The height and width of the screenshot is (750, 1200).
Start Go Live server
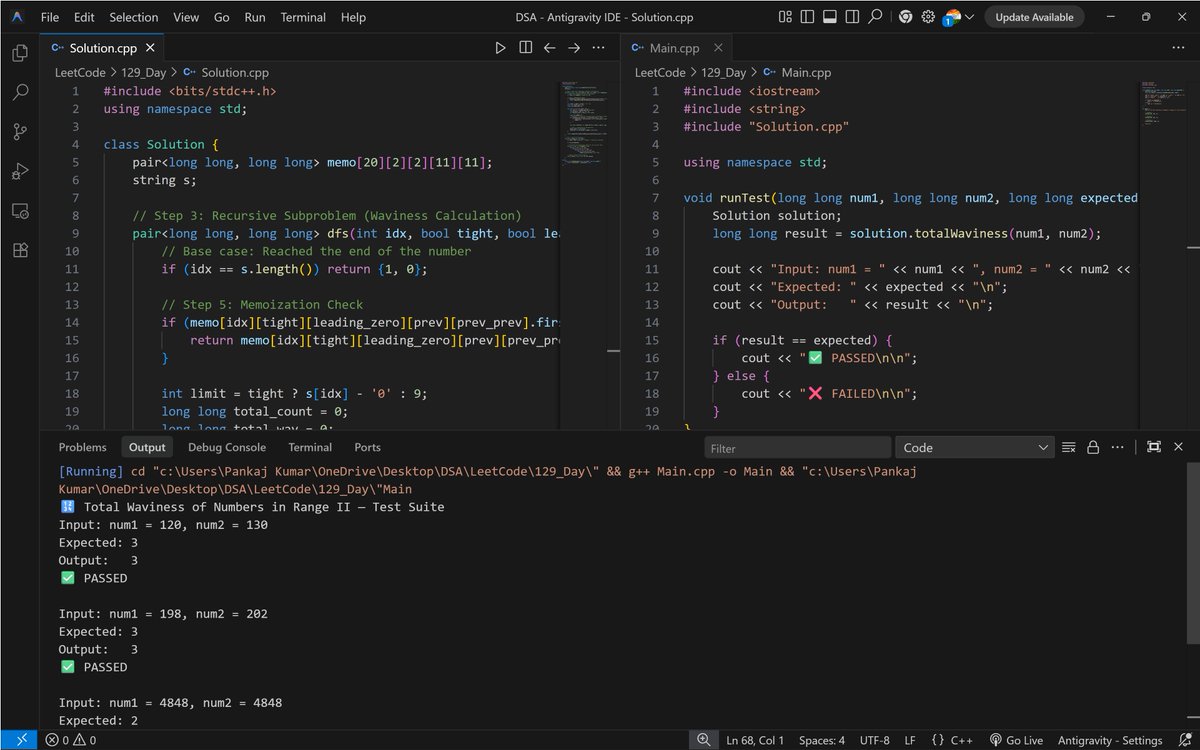[1016, 740]
